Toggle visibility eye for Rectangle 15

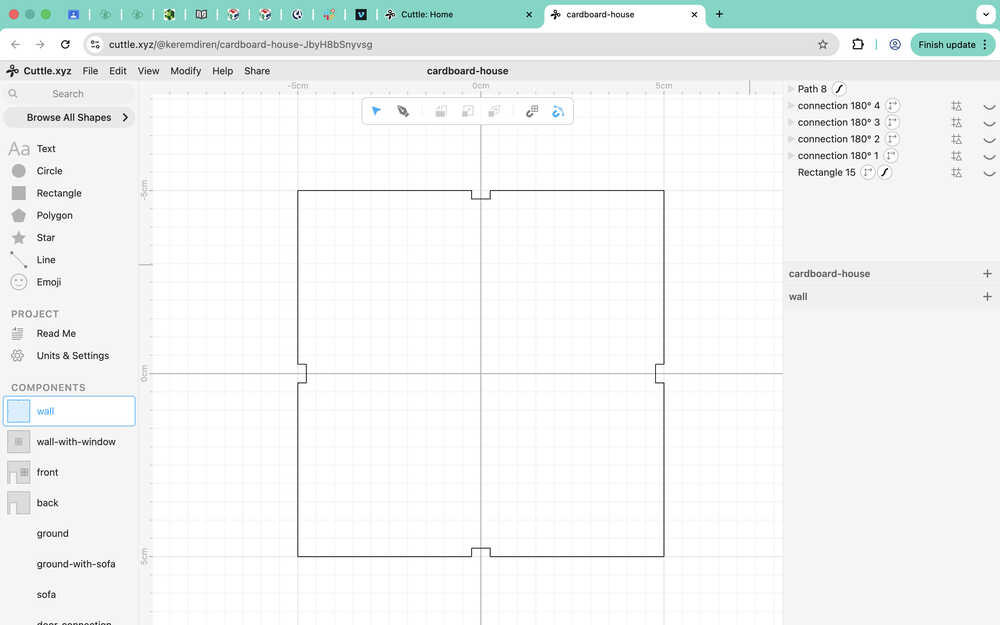tap(989, 173)
